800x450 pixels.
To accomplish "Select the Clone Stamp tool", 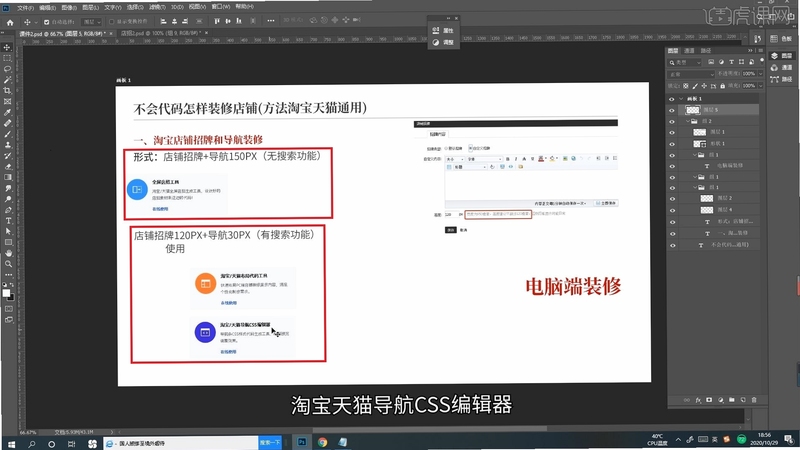I will click(7, 145).
